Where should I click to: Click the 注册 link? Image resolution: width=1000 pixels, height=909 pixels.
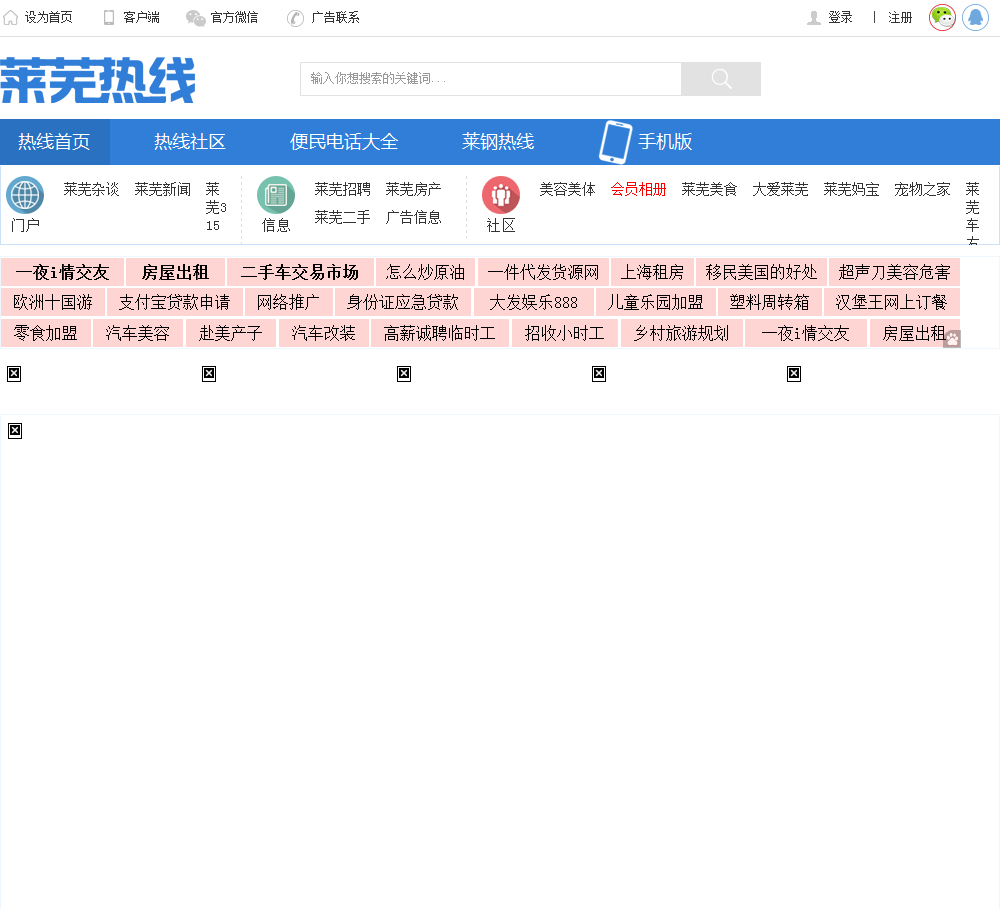point(901,17)
